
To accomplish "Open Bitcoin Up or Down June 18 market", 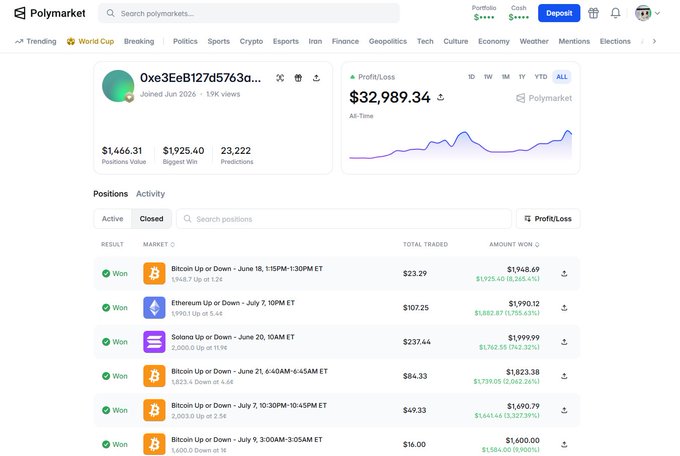I will 247,269.
